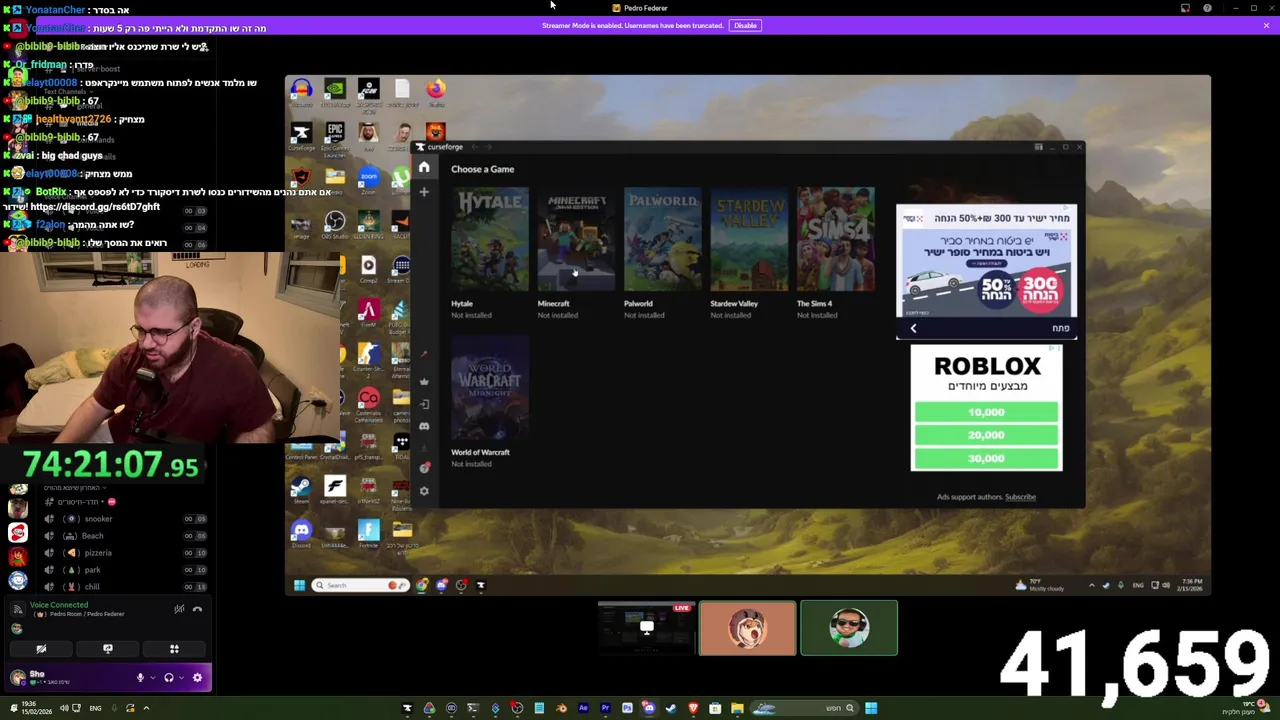Click Share Your Screen button in voice panel
The height and width of the screenshot is (720, 1280).
coord(108,649)
